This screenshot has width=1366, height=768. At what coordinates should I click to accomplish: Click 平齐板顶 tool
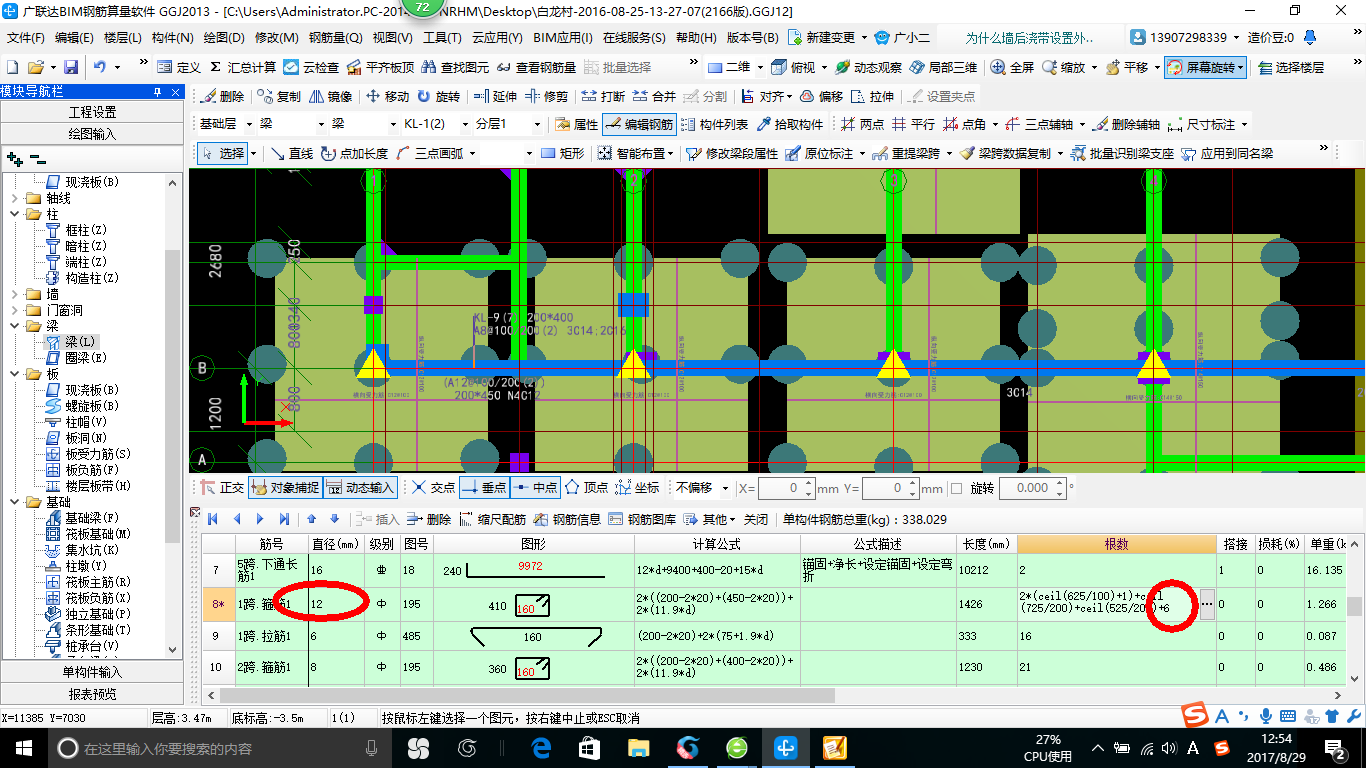point(380,67)
